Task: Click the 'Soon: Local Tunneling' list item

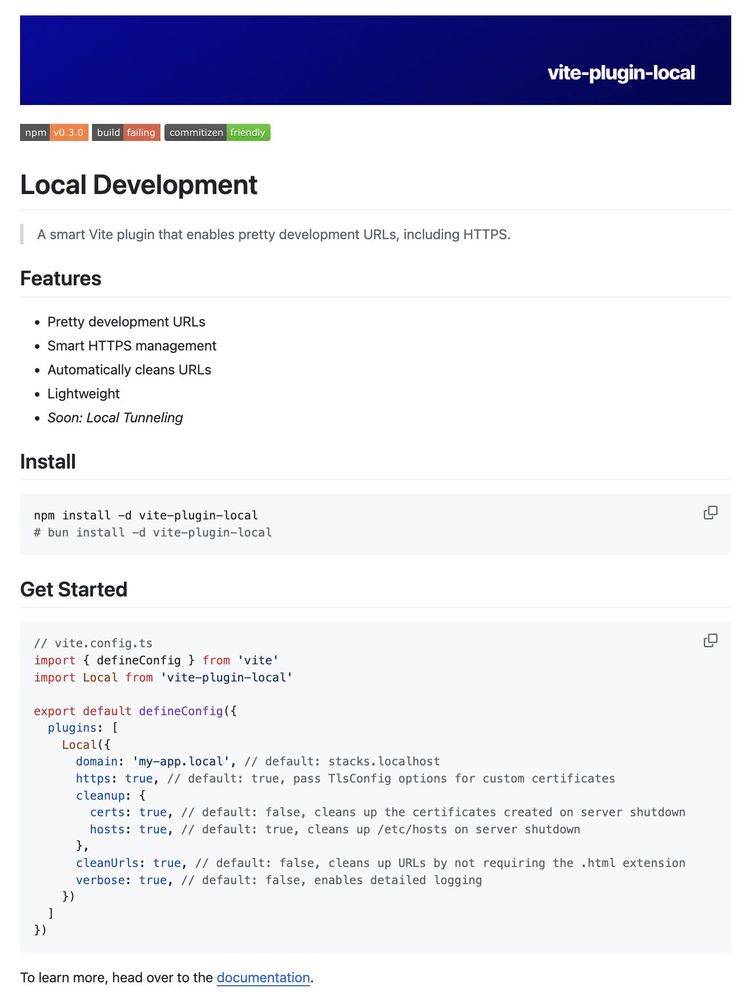Action: [115, 418]
